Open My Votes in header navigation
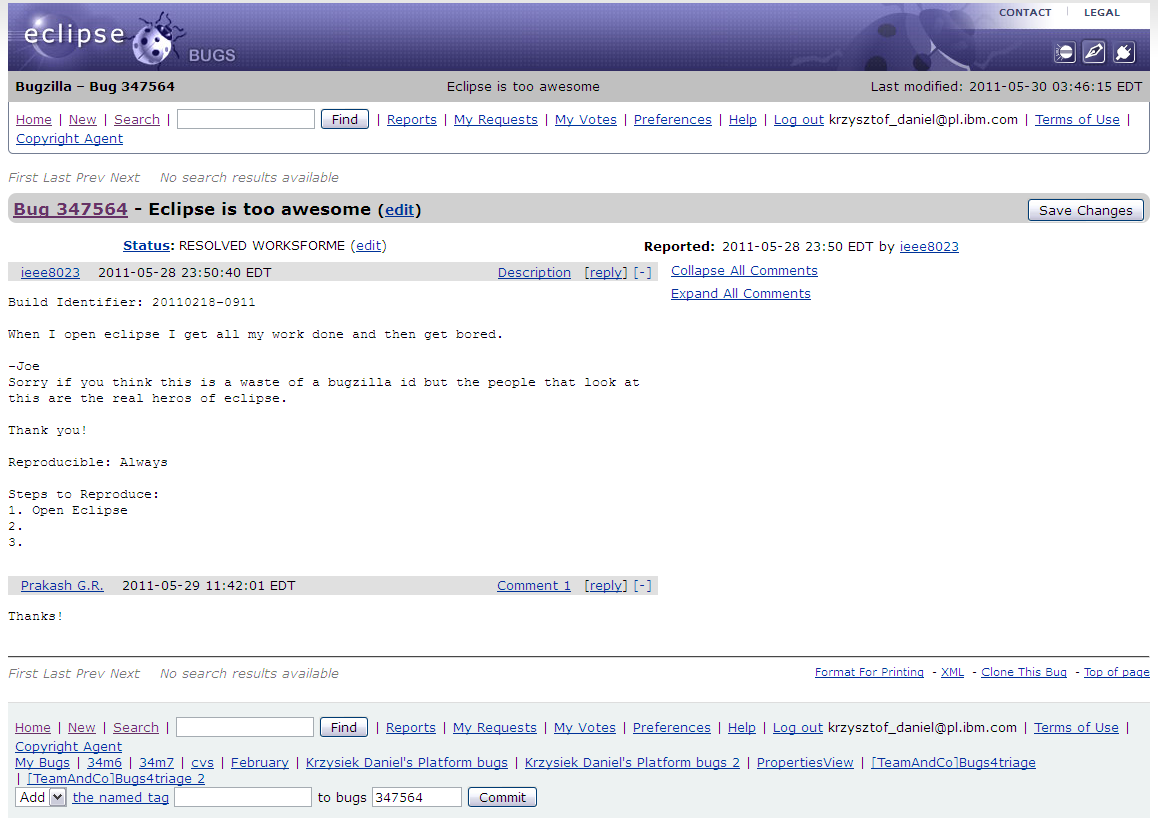The width and height of the screenshot is (1158, 820). click(586, 120)
